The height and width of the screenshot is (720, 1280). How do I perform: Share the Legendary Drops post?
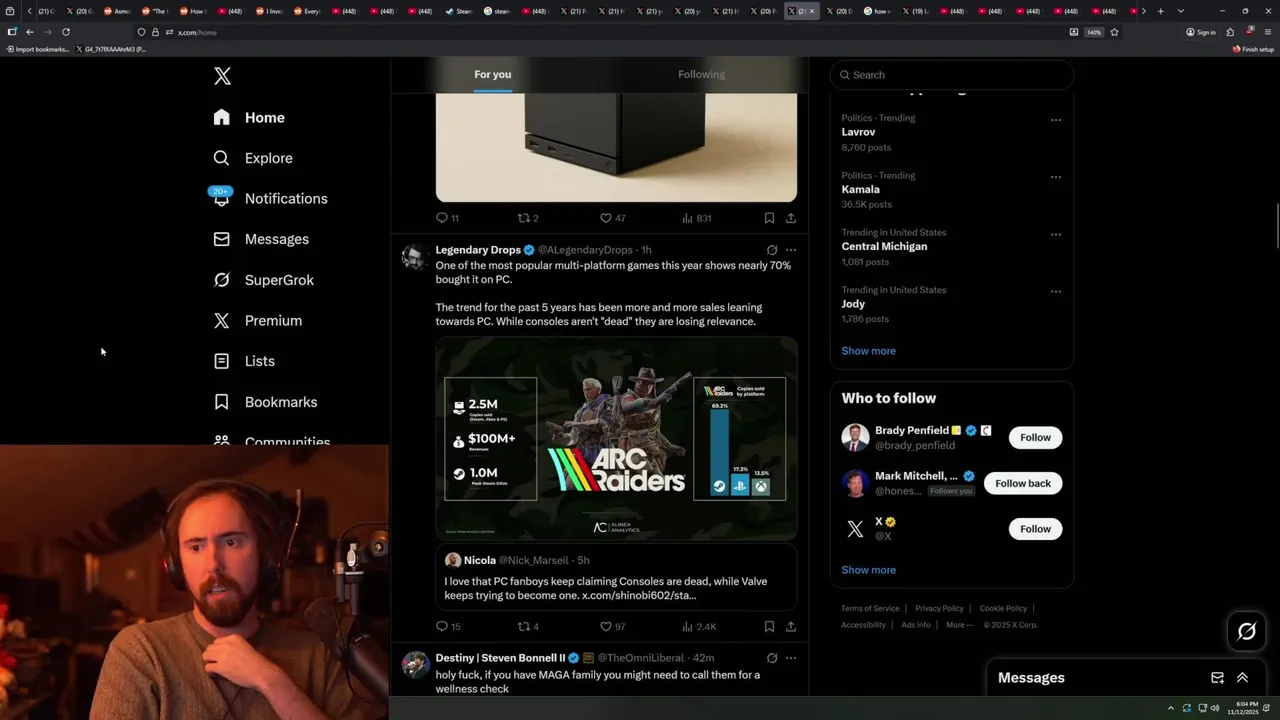[791, 626]
